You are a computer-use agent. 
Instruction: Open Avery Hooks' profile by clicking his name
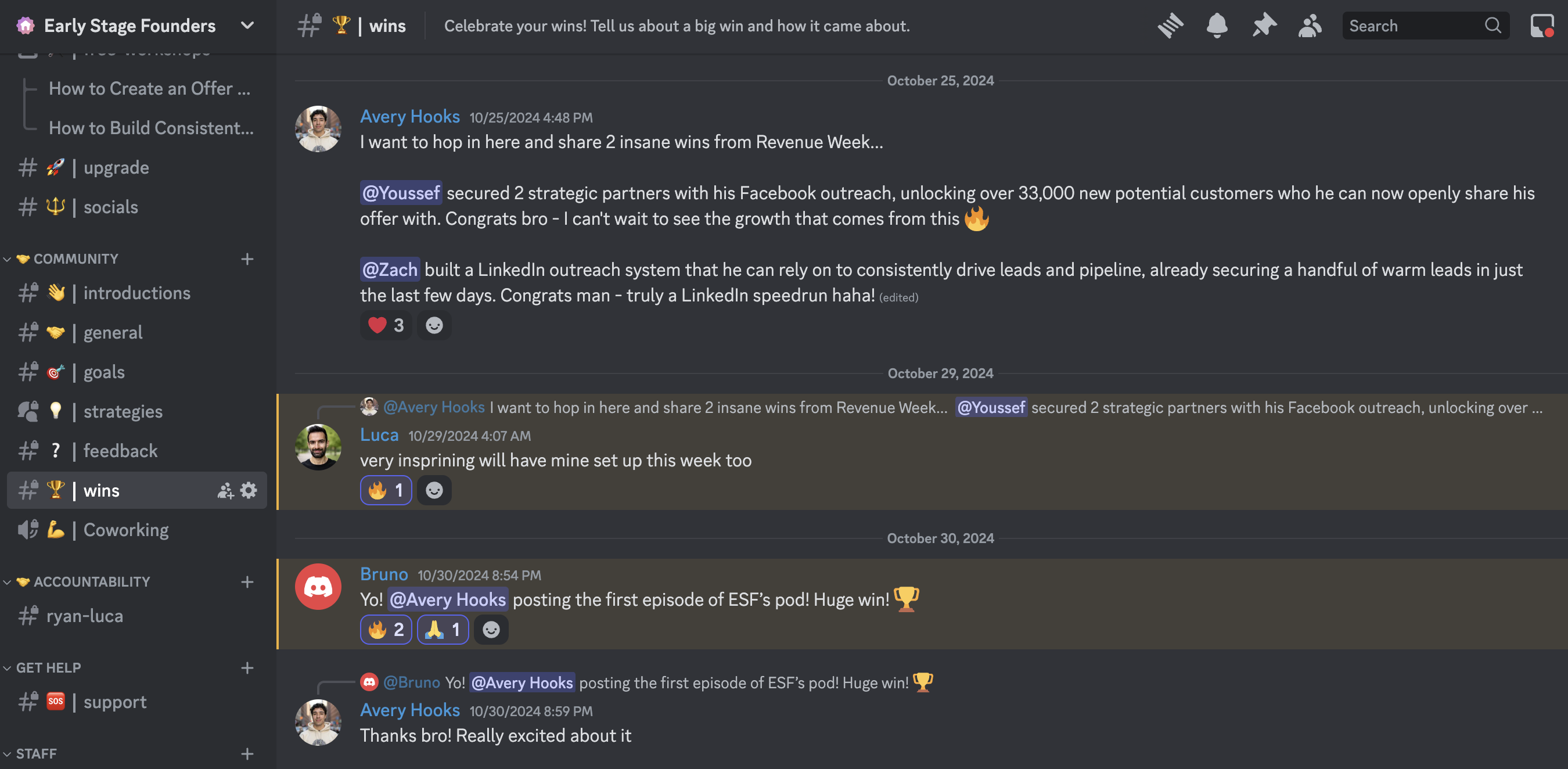(x=409, y=116)
